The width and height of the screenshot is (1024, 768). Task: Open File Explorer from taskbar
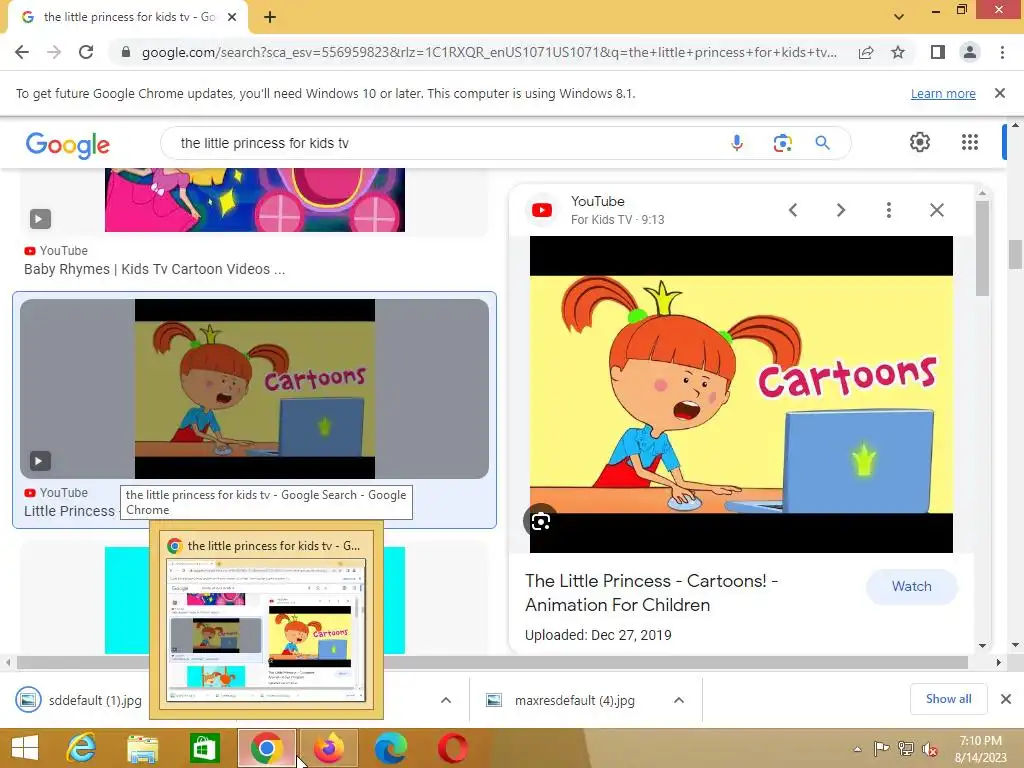coord(142,748)
